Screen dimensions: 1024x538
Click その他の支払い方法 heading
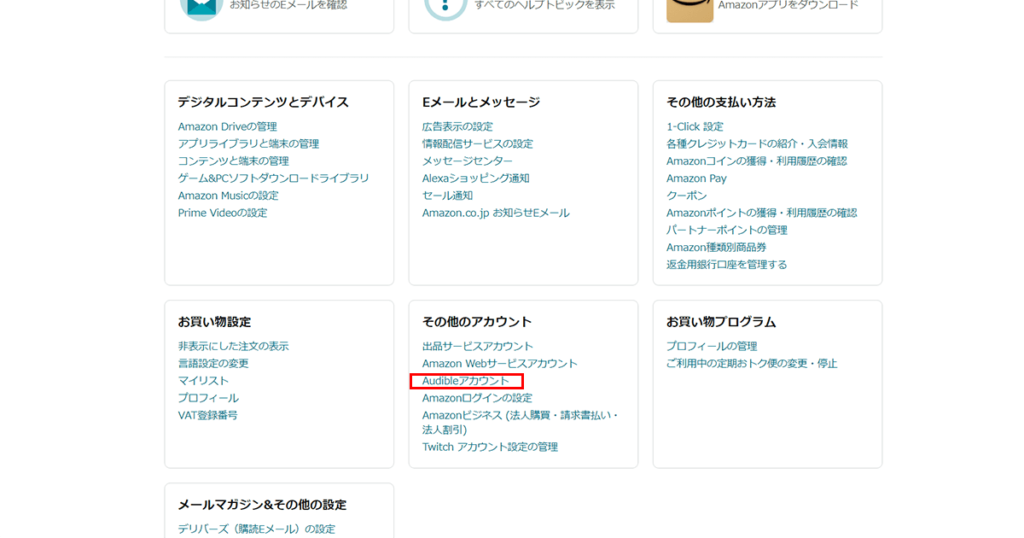click(721, 102)
